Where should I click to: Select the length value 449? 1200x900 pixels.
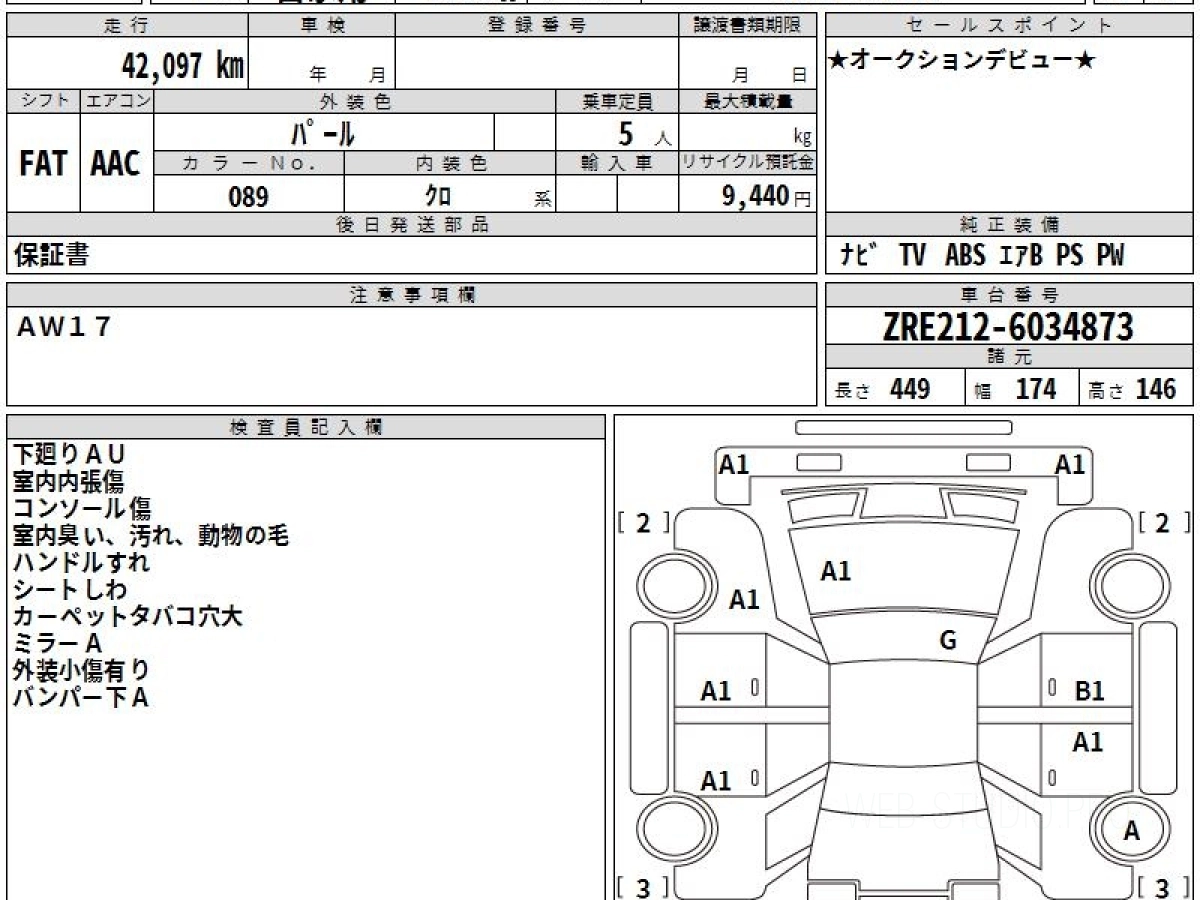pos(910,389)
